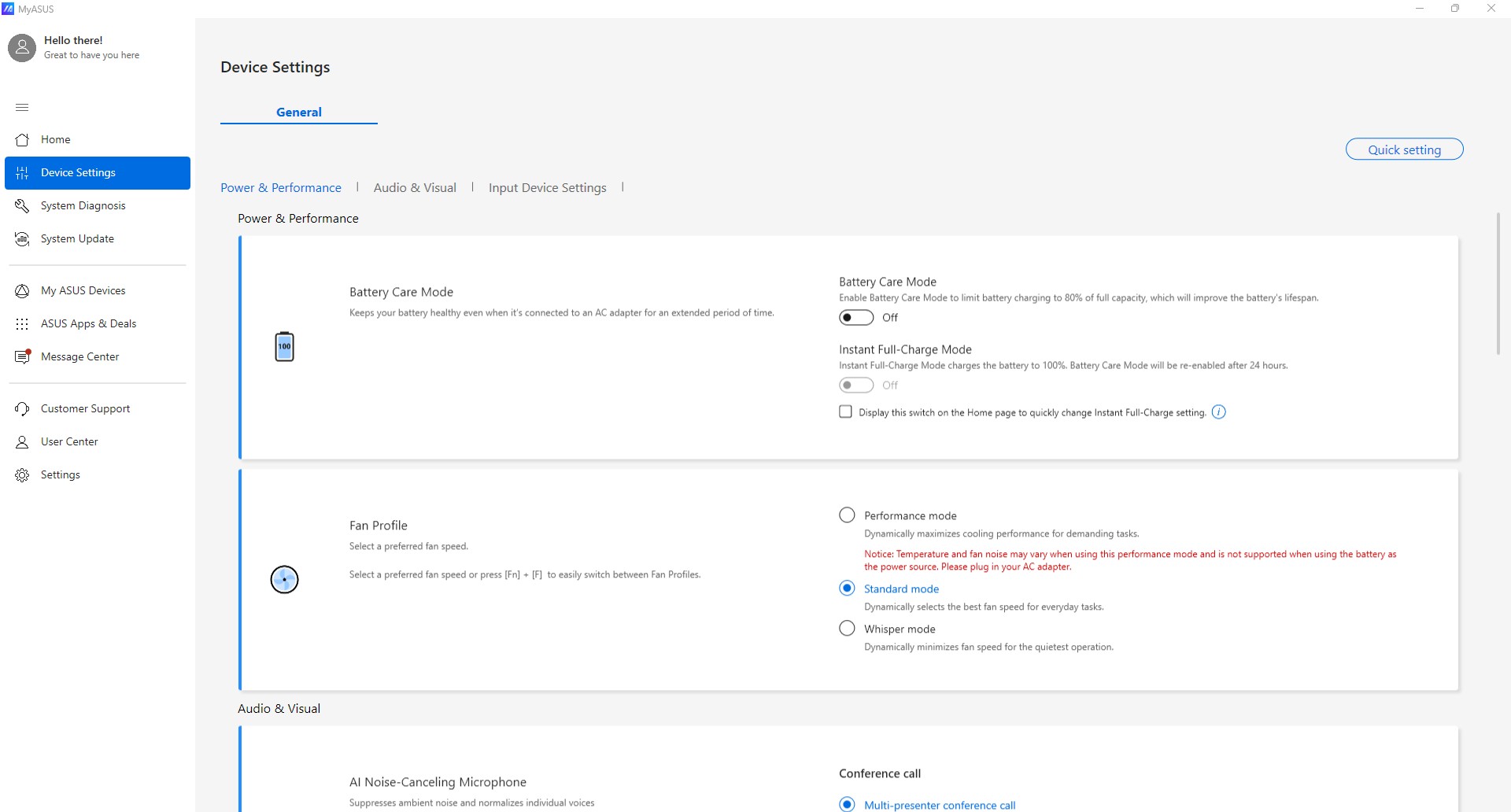Select Whisper mode fan profile
Viewport: 1511px width, 812px height.
[x=847, y=629]
